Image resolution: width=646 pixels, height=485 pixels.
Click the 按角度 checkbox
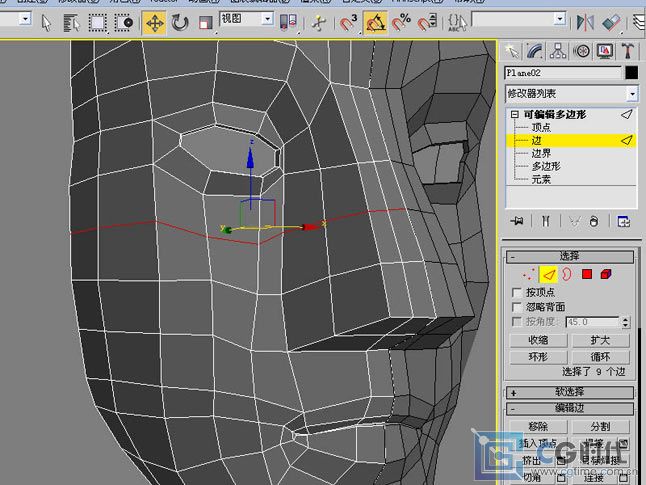[x=517, y=322]
